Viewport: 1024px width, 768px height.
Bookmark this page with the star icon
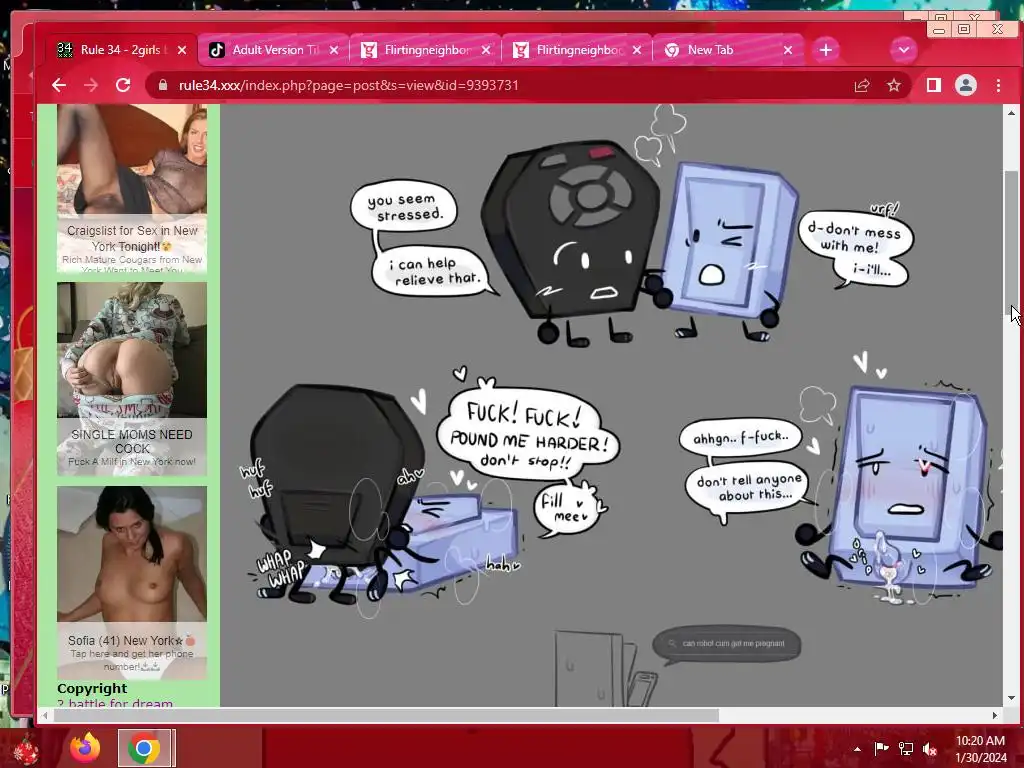click(893, 85)
